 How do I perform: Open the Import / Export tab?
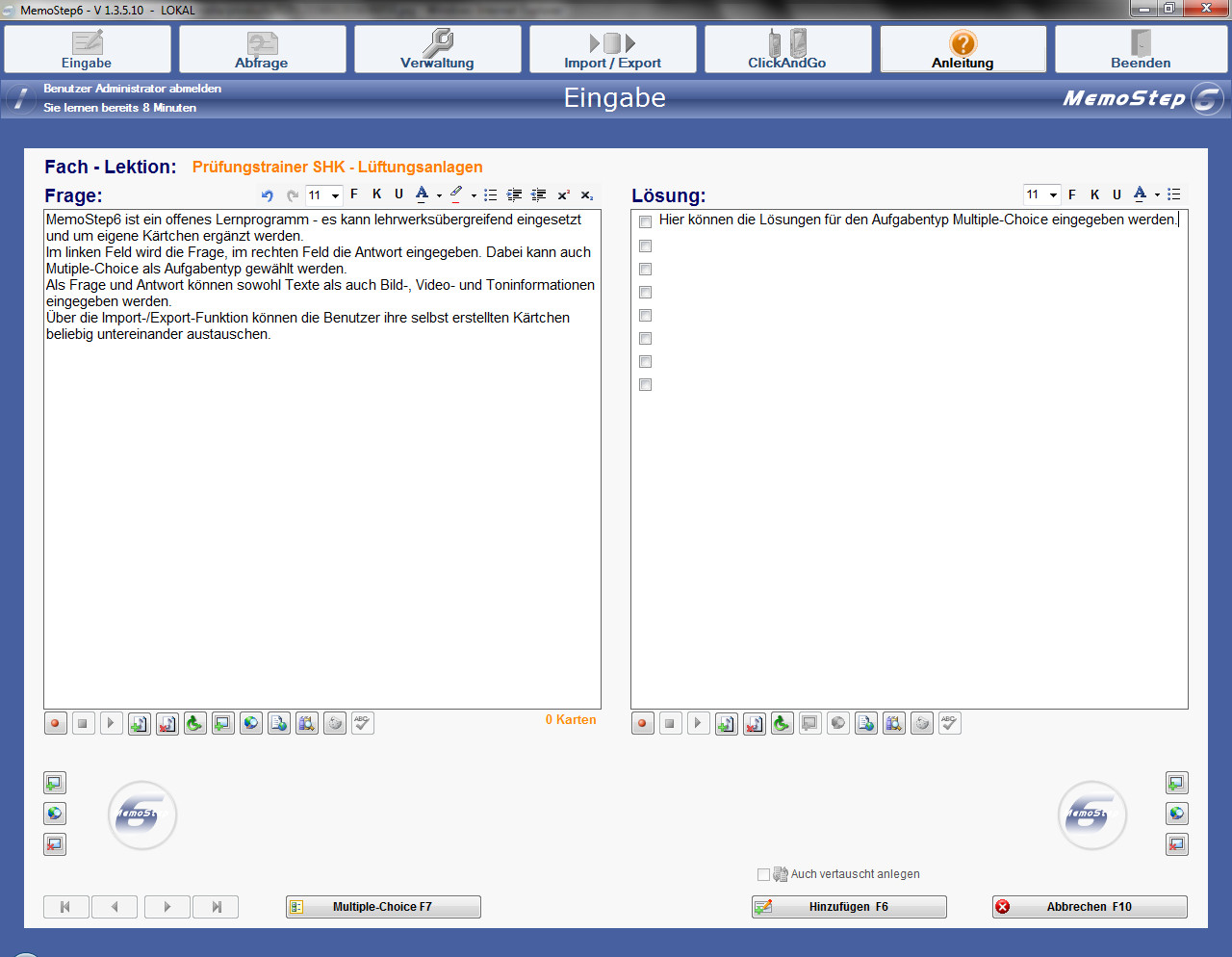(612, 49)
